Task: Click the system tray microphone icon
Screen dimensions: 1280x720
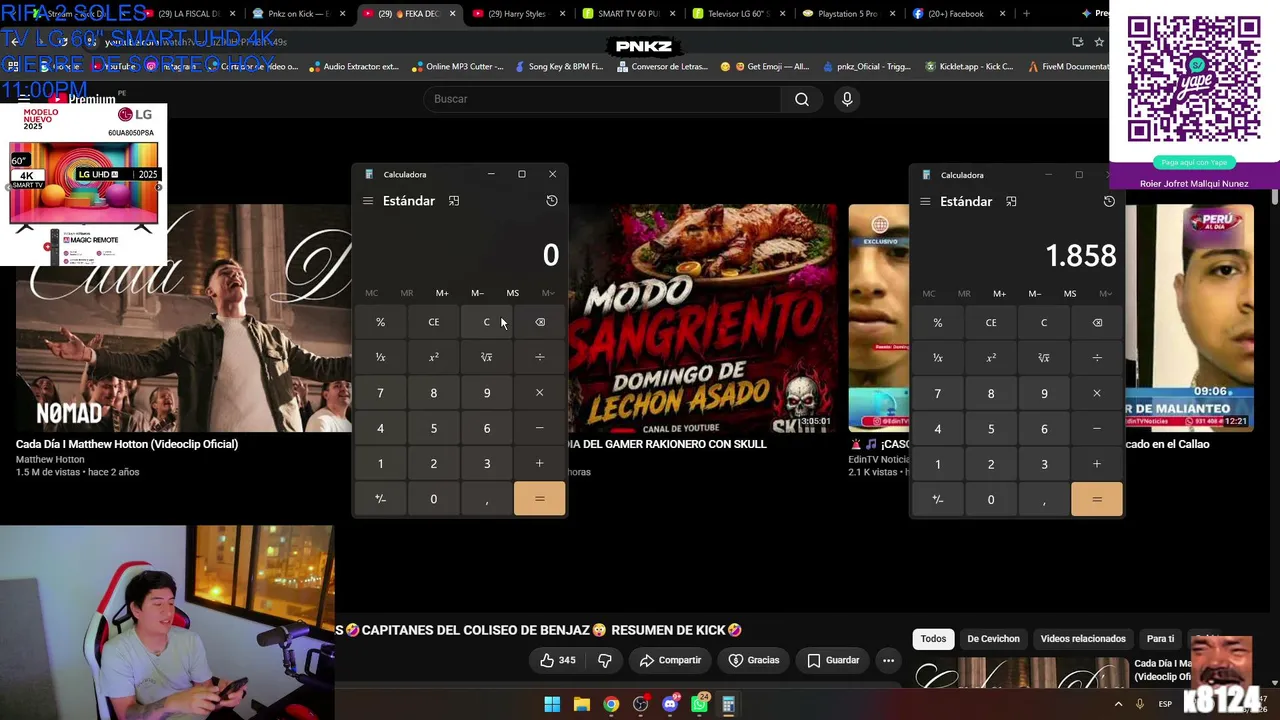Action: tap(1140, 704)
